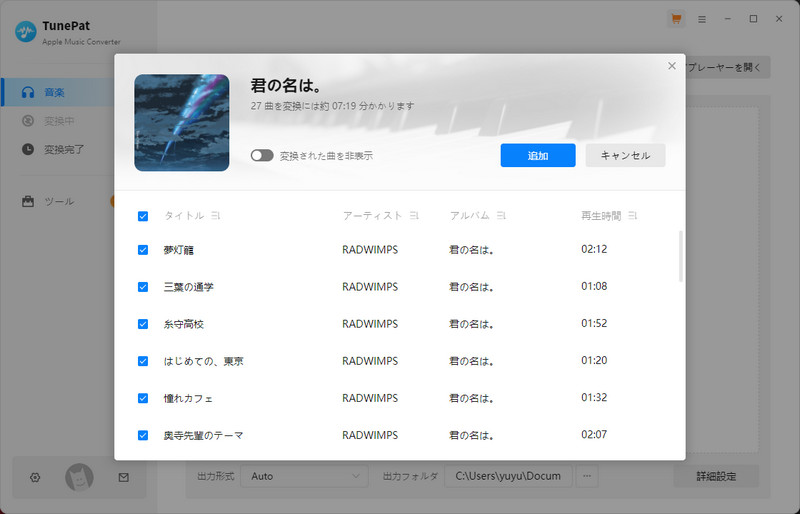Screen dimensions: 800x514
Task: Click the キャンセル button
Action: click(x=625, y=155)
